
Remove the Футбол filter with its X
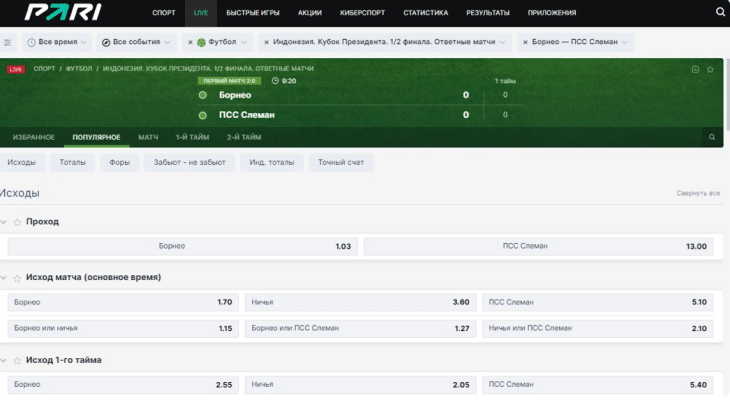point(191,43)
